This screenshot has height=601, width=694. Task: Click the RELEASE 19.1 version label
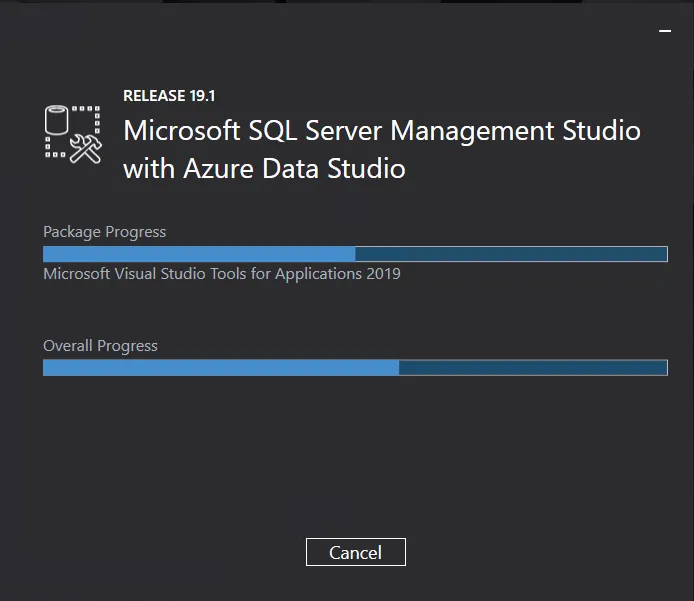pos(169,96)
